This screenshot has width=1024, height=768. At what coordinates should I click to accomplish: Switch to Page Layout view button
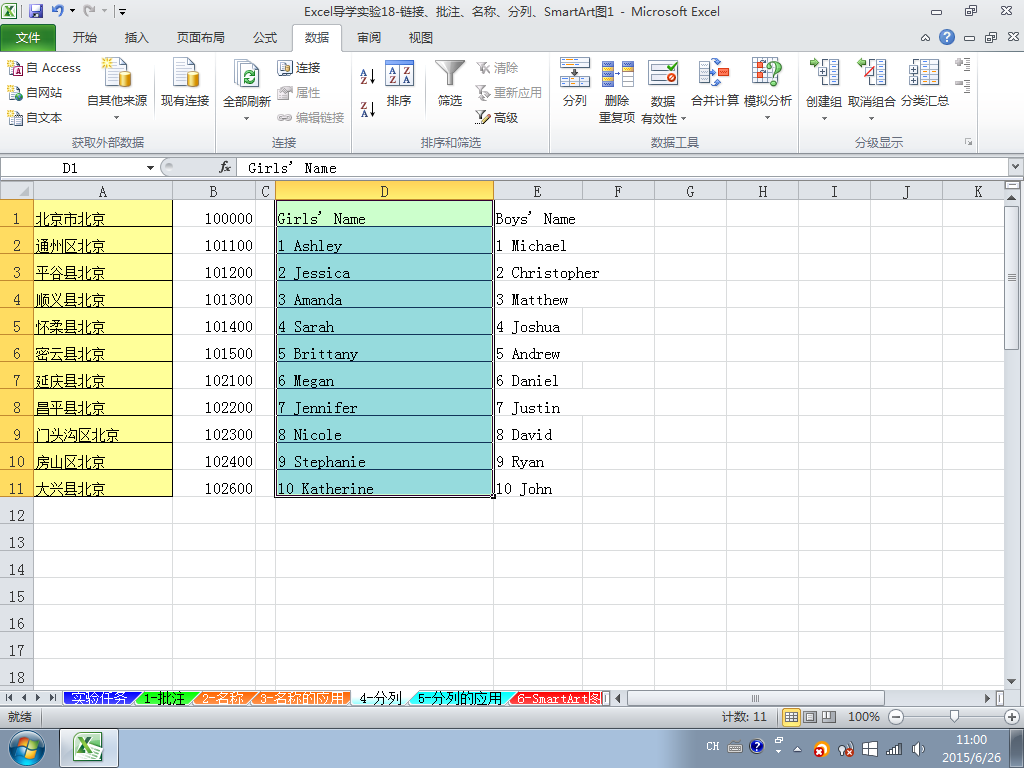pyautogui.click(x=810, y=717)
